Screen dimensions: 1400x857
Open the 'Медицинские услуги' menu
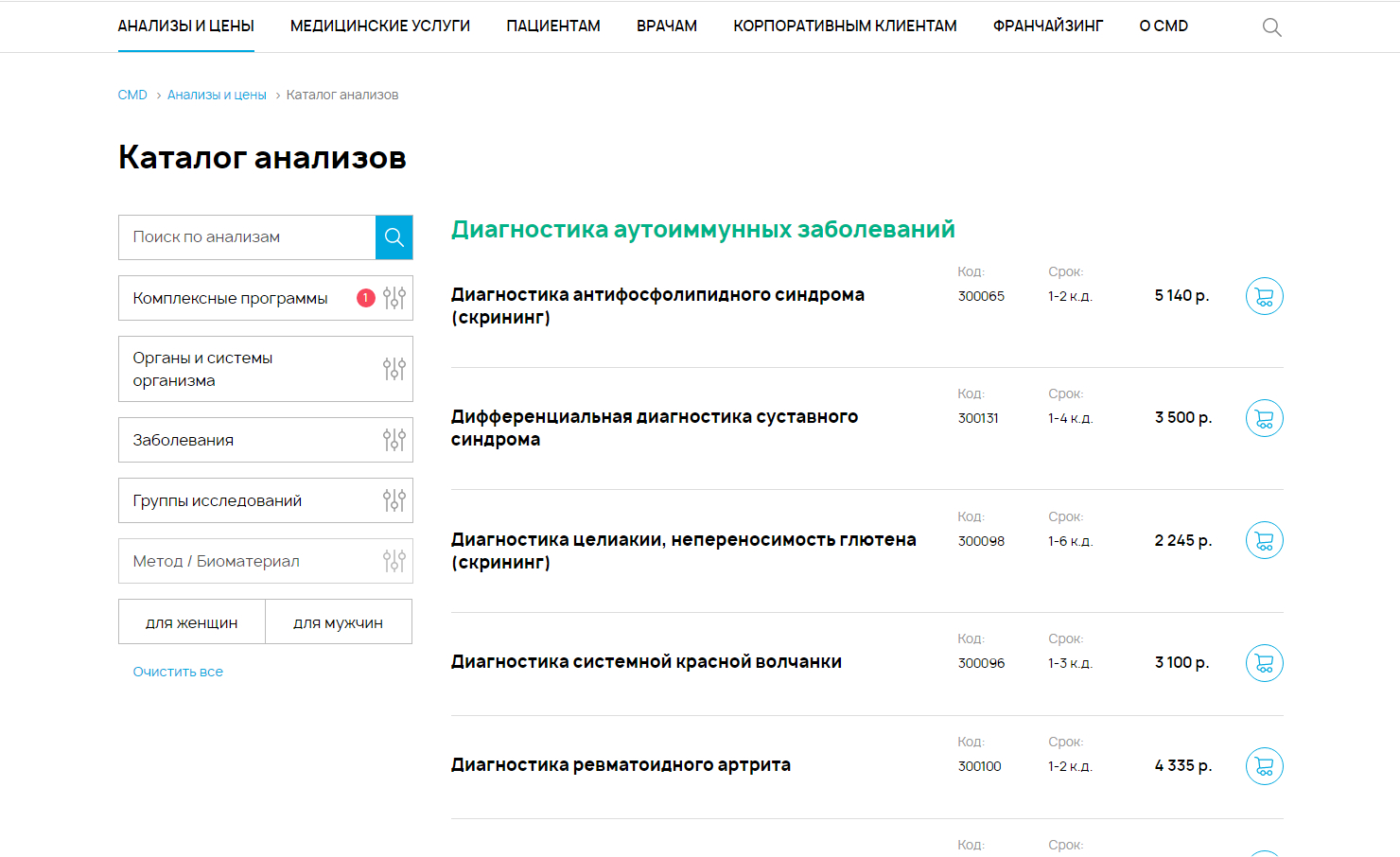click(379, 26)
